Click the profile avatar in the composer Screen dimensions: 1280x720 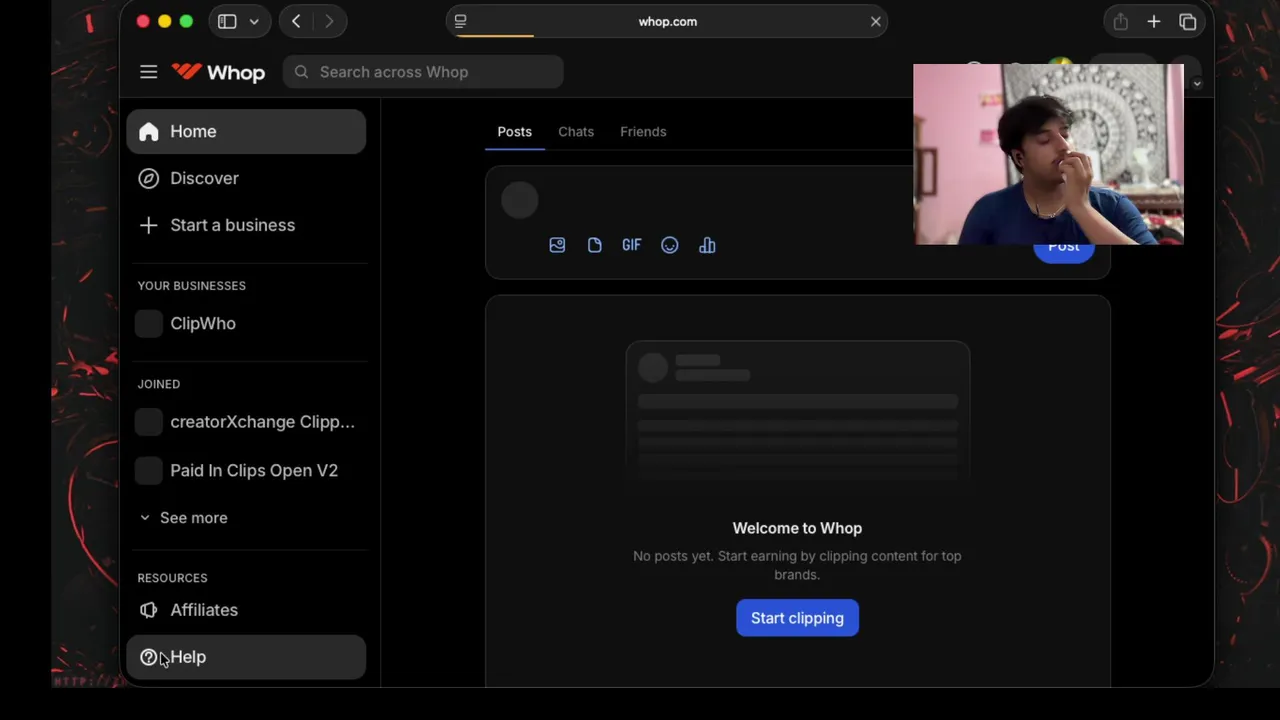click(519, 200)
